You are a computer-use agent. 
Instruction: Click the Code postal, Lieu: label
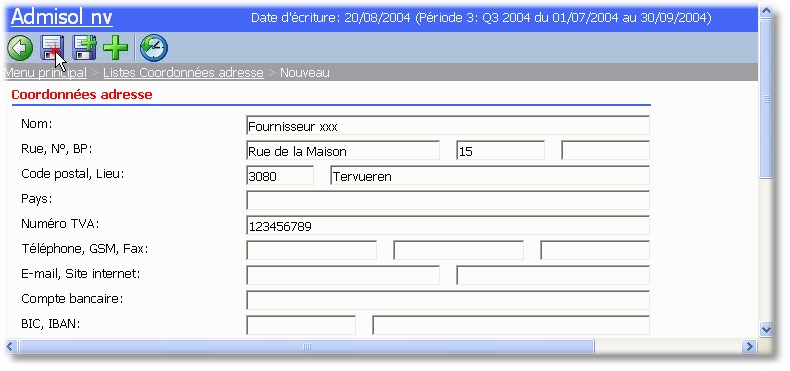(73, 174)
